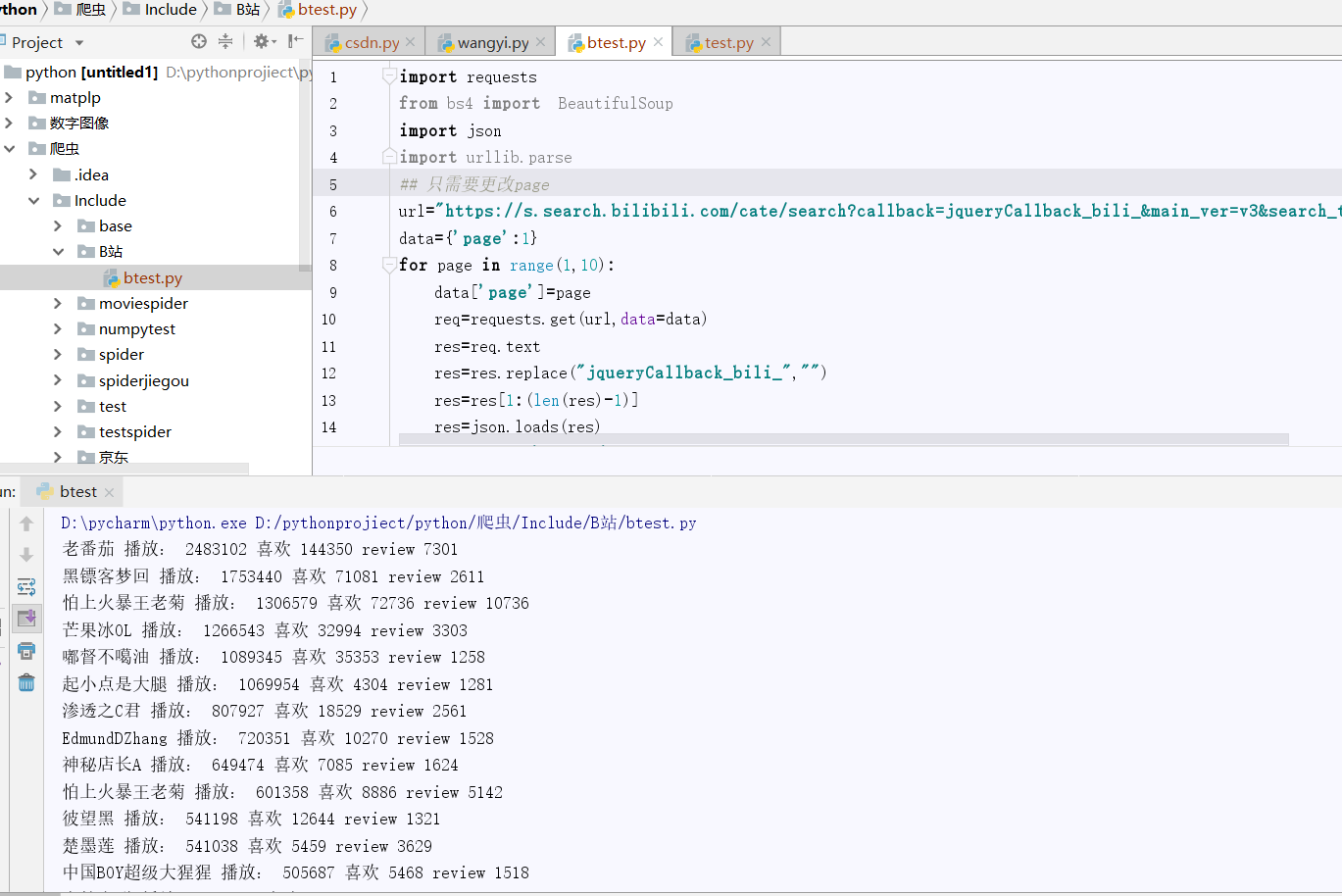The height and width of the screenshot is (896, 1342).
Task: Click the editor horizontal scrollbar
Action: [843, 439]
